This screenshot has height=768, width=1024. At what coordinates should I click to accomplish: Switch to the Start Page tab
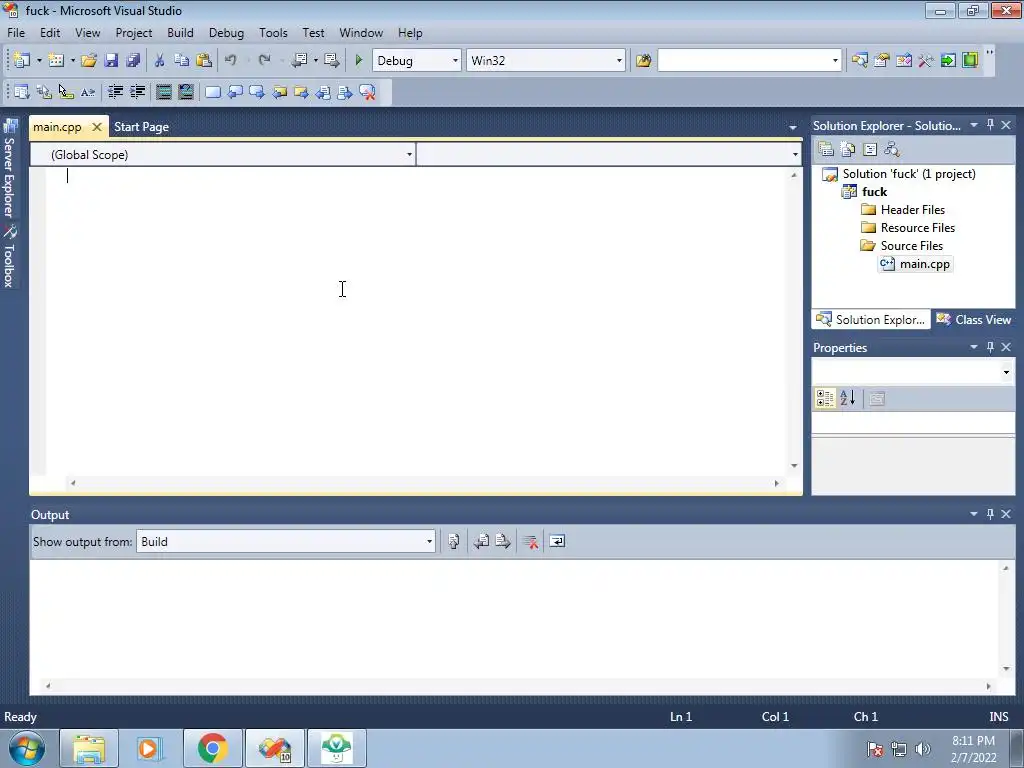[x=141, y=127]
